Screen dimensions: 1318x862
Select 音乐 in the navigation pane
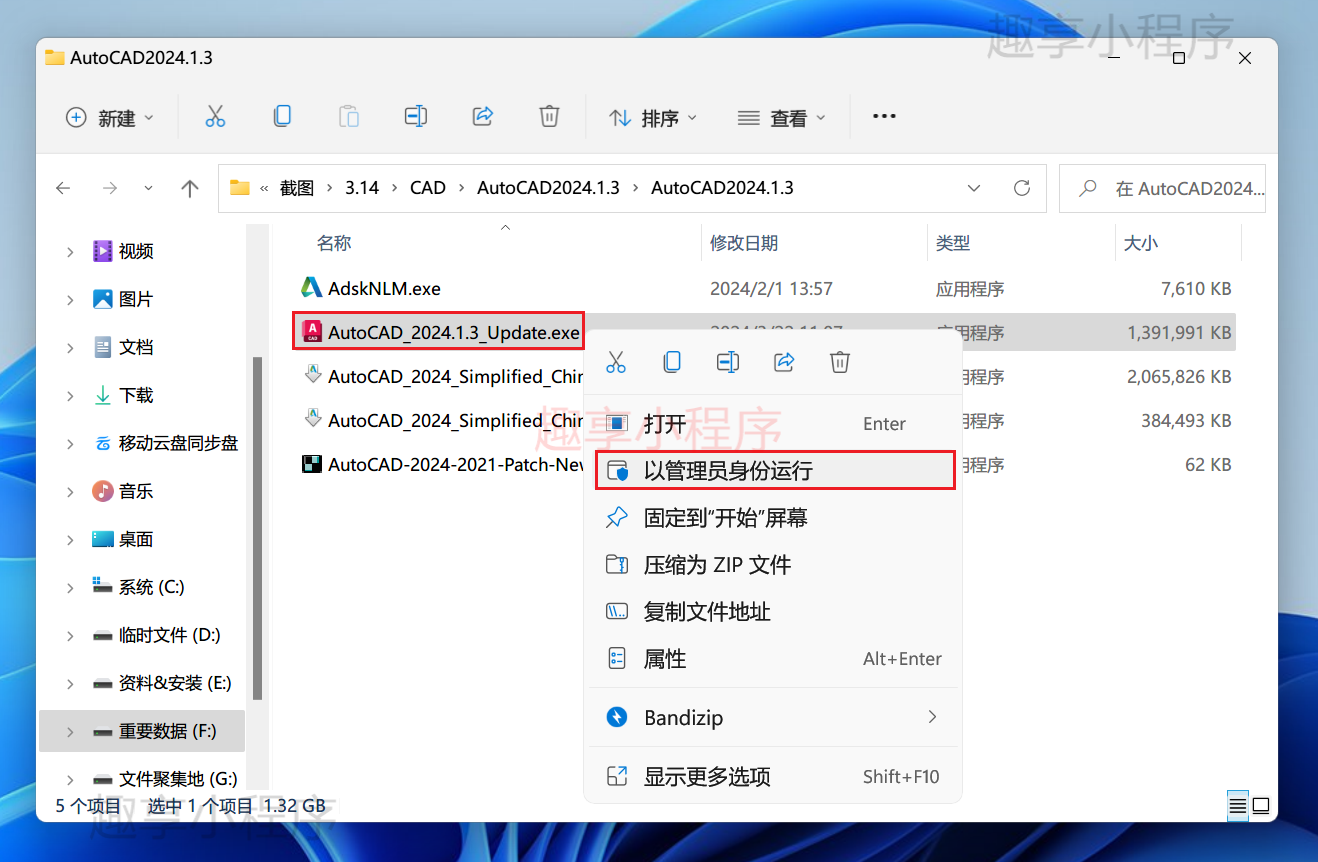[x=136, y=491]
